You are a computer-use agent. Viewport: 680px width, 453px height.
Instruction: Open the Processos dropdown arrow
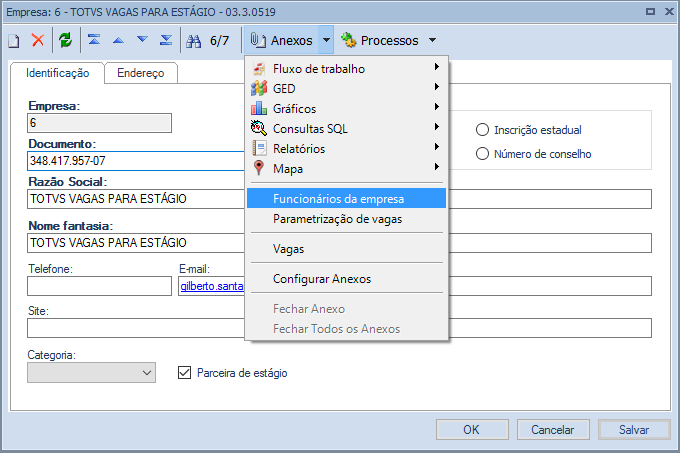point(432,40)
